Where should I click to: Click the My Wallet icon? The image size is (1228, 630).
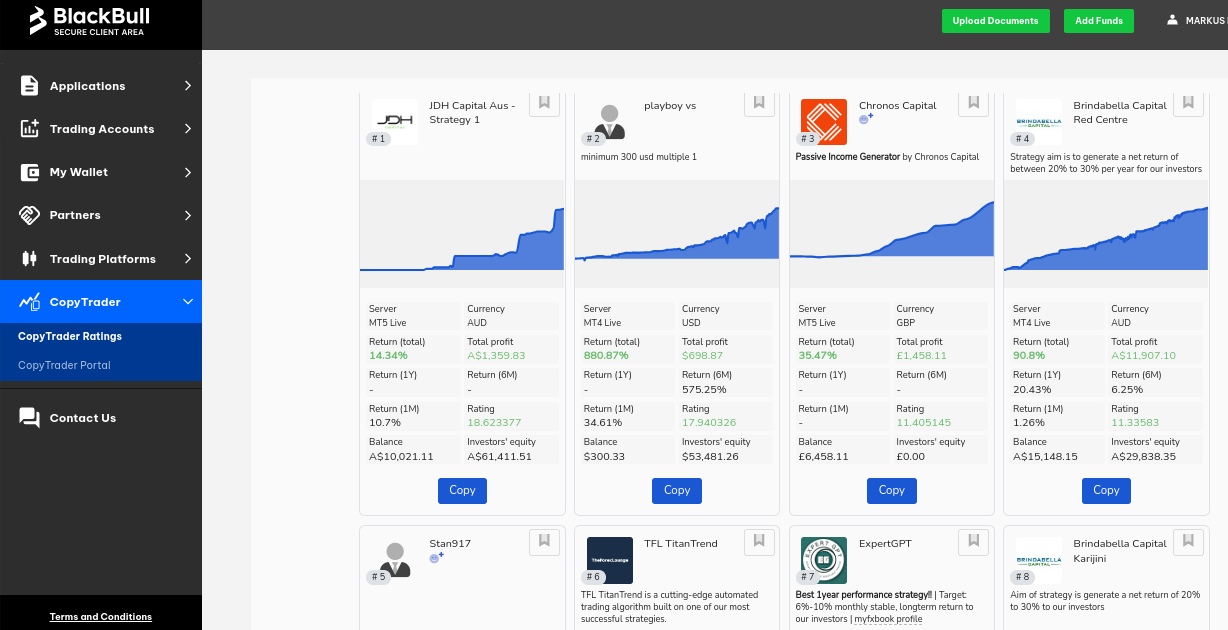coord(29,172)
